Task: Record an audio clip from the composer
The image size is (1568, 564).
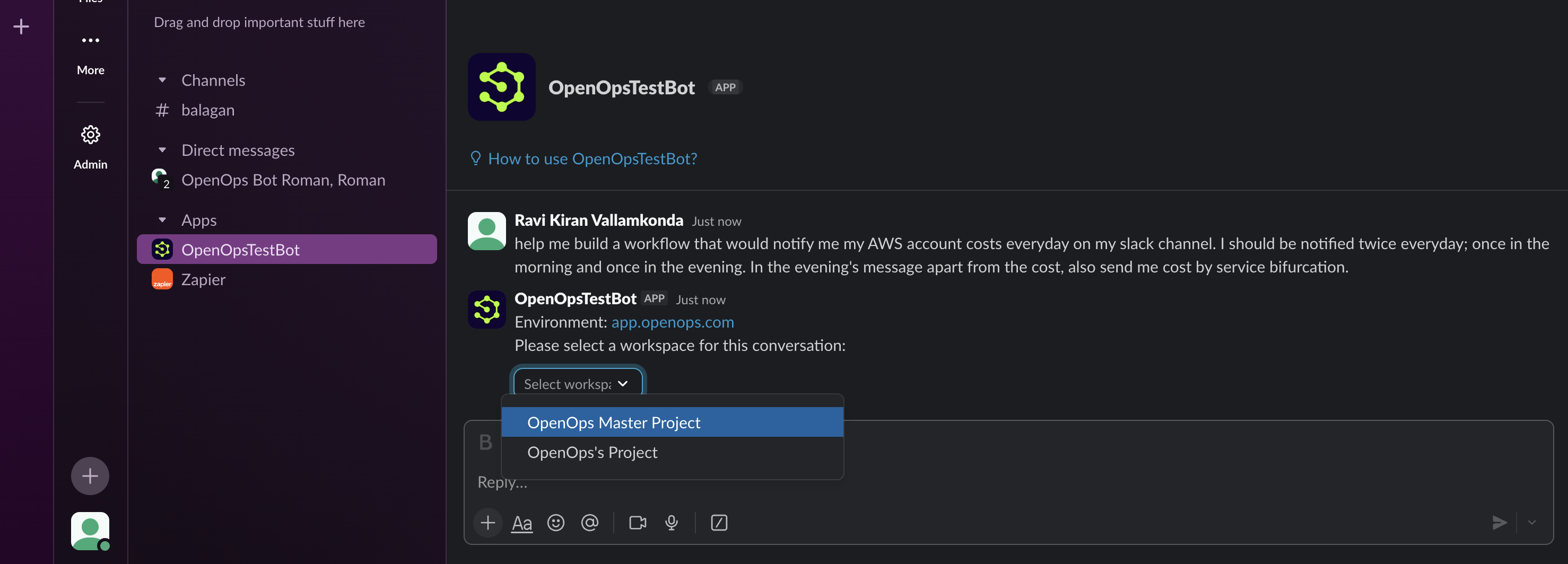Action: point(672,523)
